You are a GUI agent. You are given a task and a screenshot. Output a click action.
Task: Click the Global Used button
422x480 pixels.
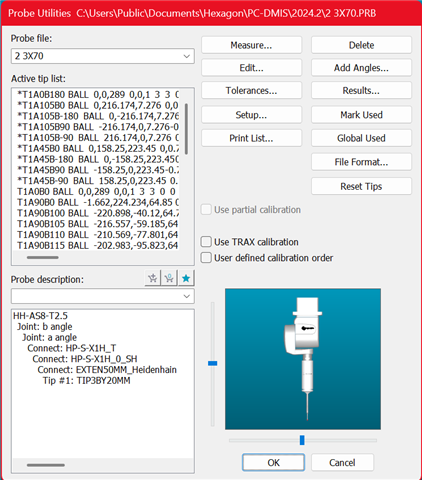click(361, 138)
